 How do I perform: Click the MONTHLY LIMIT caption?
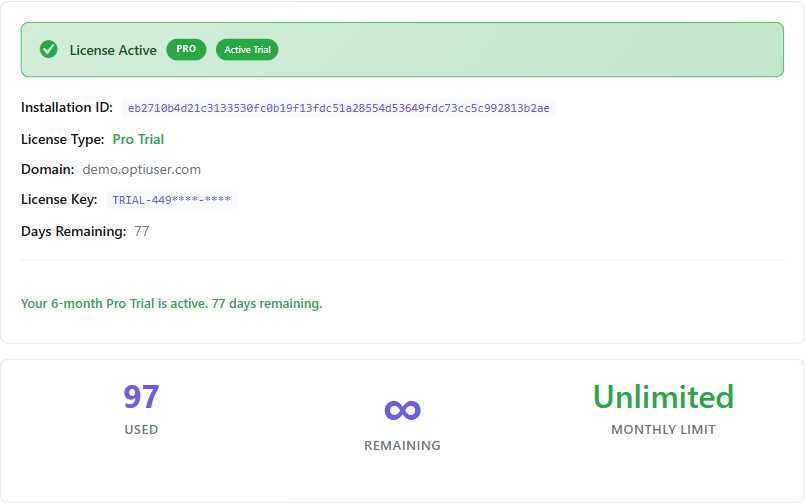pos(663,430)
